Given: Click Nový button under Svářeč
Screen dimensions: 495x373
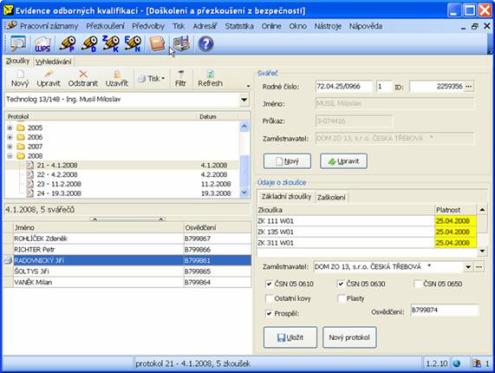Looking at the screenshot, I should pos(287,161).
